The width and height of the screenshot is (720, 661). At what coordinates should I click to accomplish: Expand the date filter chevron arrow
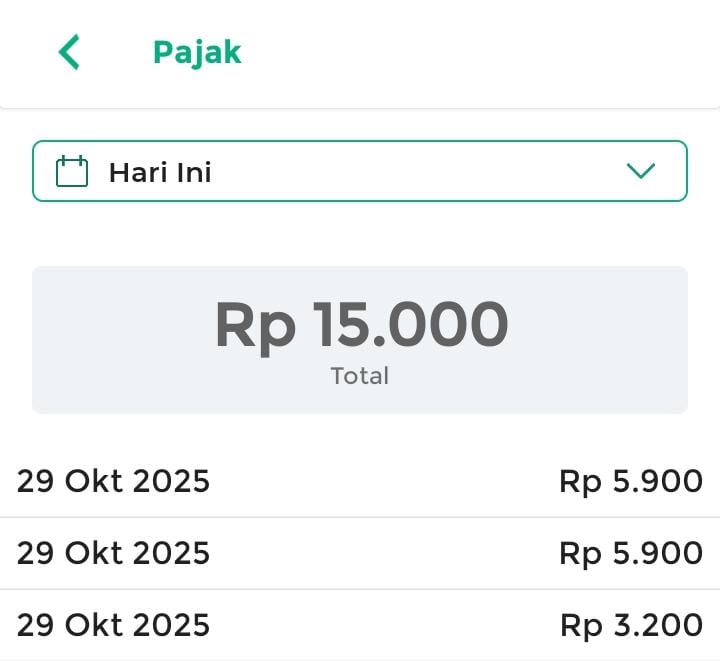pyautogui.click(x=640, y=171)
